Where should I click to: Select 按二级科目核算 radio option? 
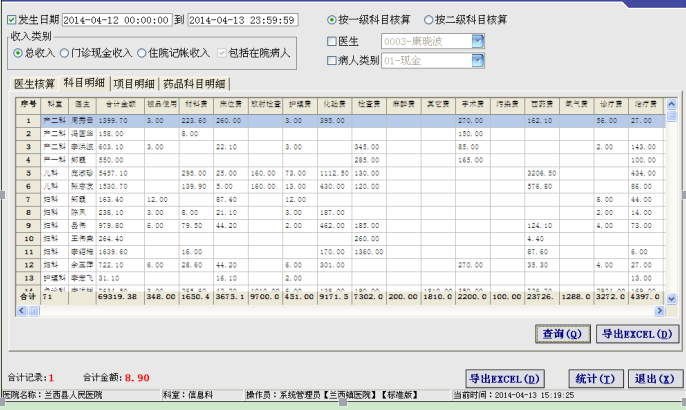point(430,20)
